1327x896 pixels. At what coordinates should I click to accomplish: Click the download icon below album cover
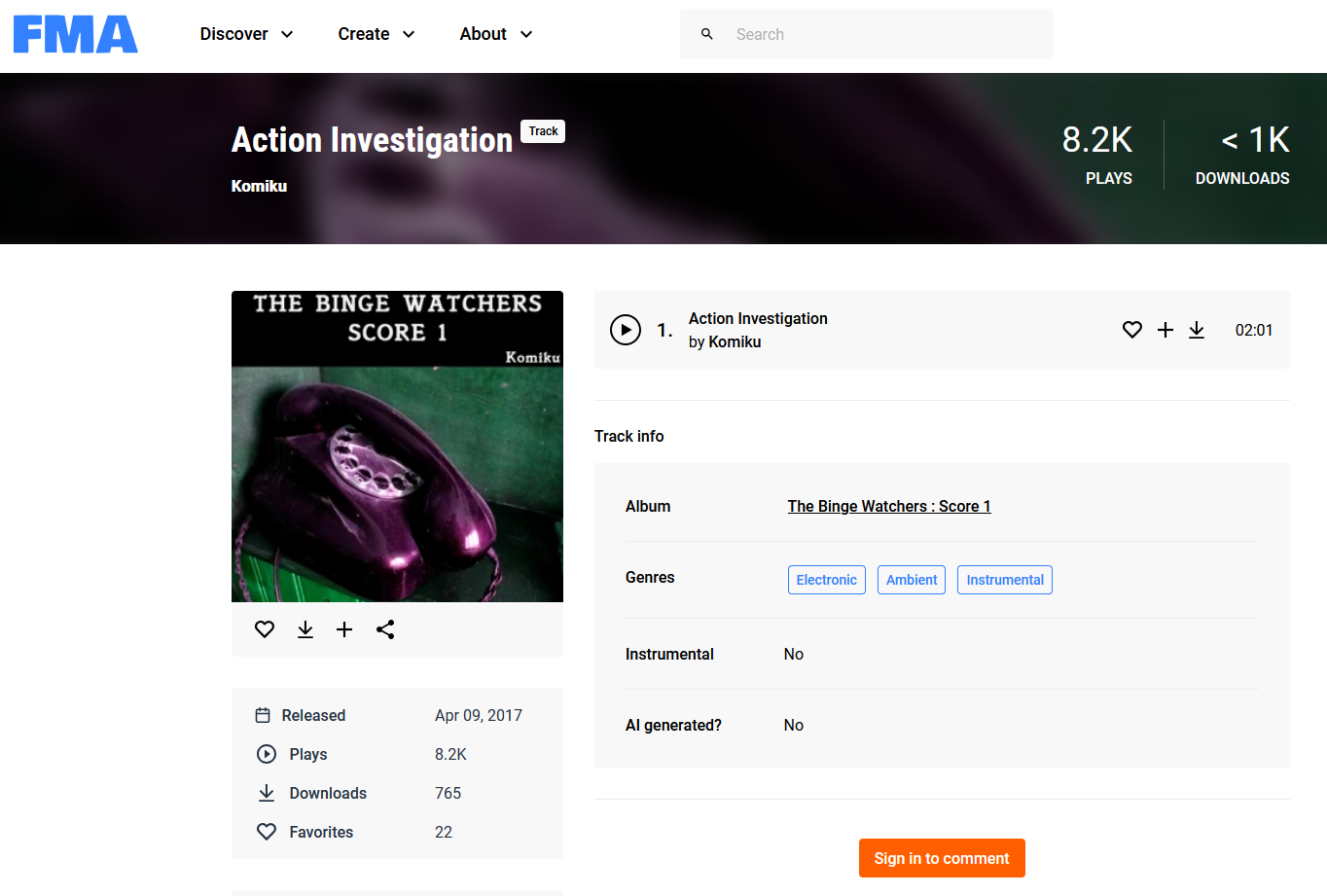(305, 629)
